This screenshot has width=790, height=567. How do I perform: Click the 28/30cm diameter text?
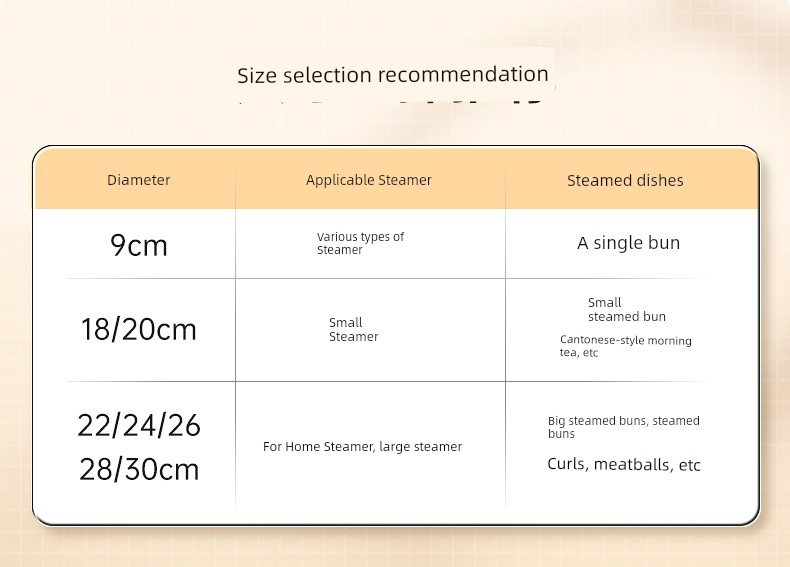point(139,469)
